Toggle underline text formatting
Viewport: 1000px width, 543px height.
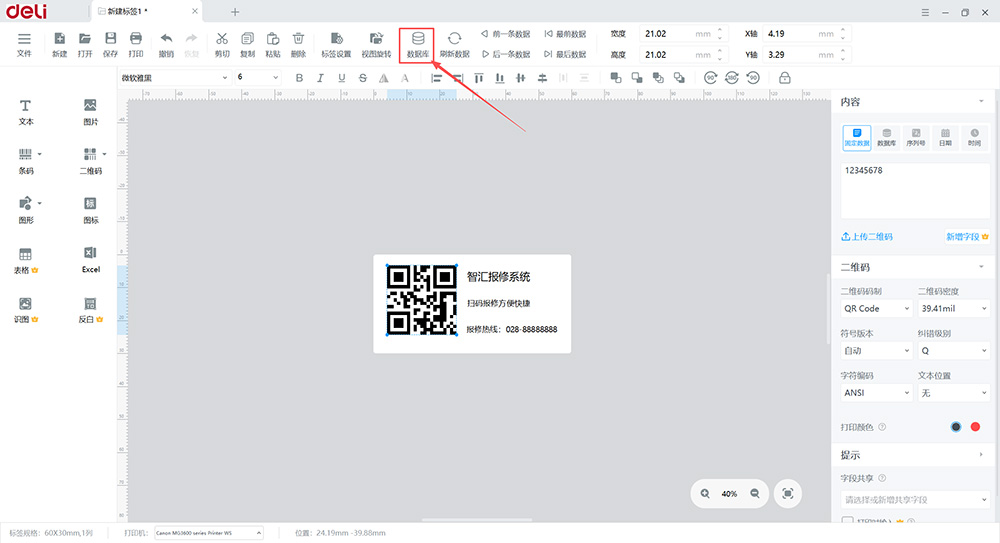click(x=342, y=78)
